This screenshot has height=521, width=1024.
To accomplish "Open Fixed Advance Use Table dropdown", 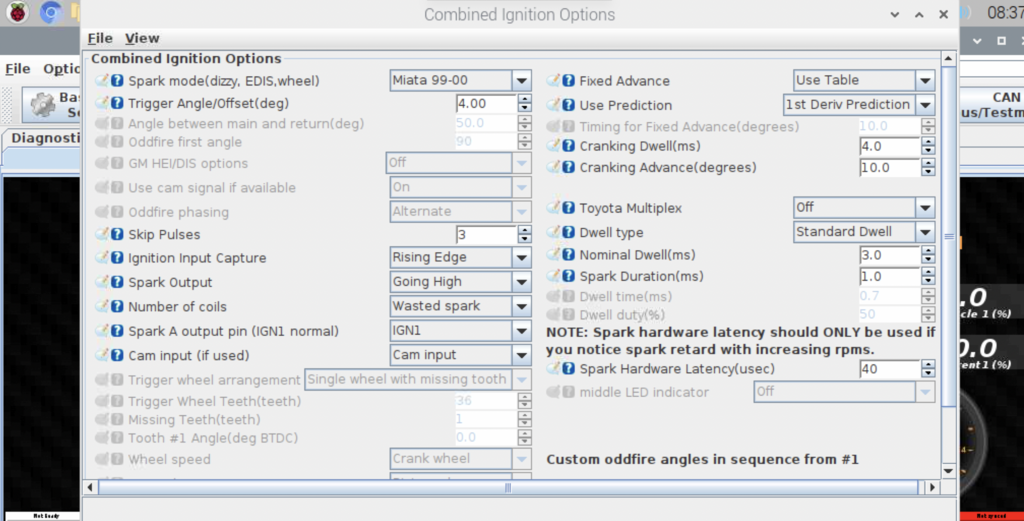I will (864, 80).
